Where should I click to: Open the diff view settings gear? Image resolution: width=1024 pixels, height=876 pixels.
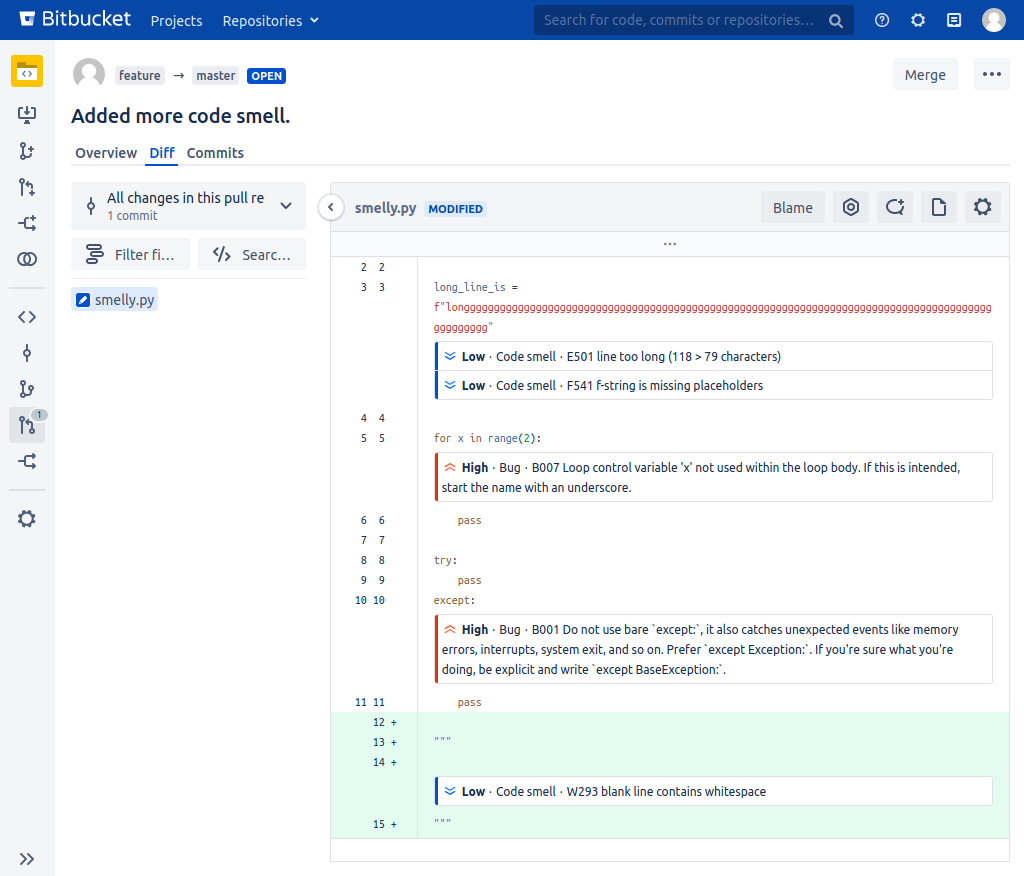982,207
